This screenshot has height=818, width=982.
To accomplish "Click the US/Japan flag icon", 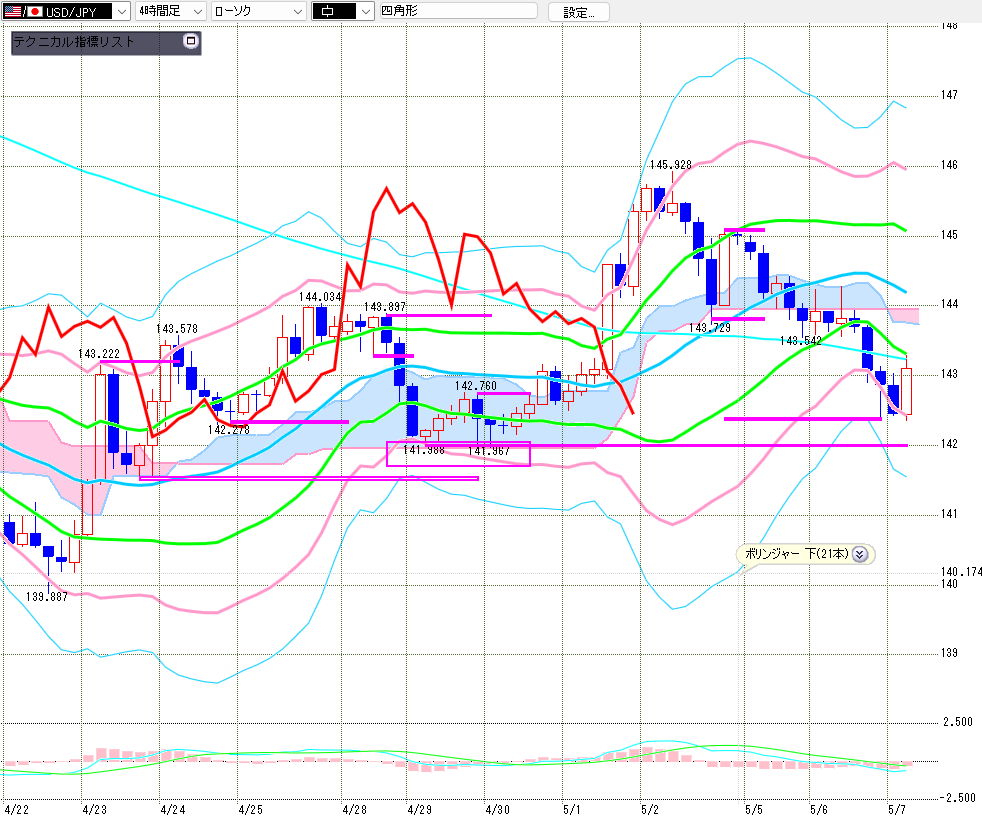I will point(23,11).
